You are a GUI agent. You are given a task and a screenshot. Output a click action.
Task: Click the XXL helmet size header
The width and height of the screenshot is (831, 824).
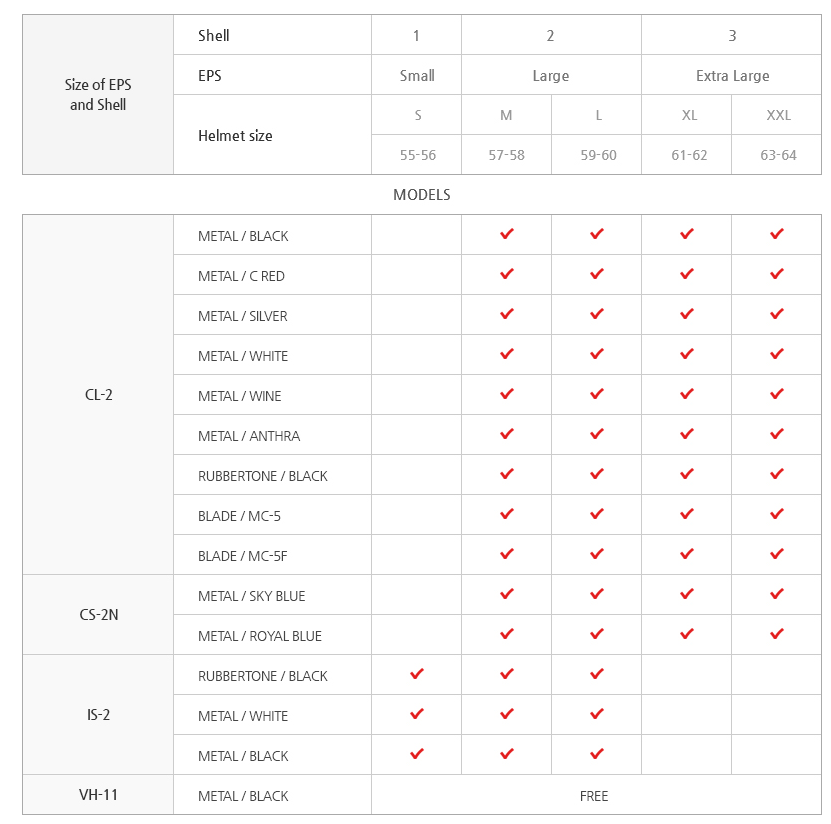[x=778, y=115]
